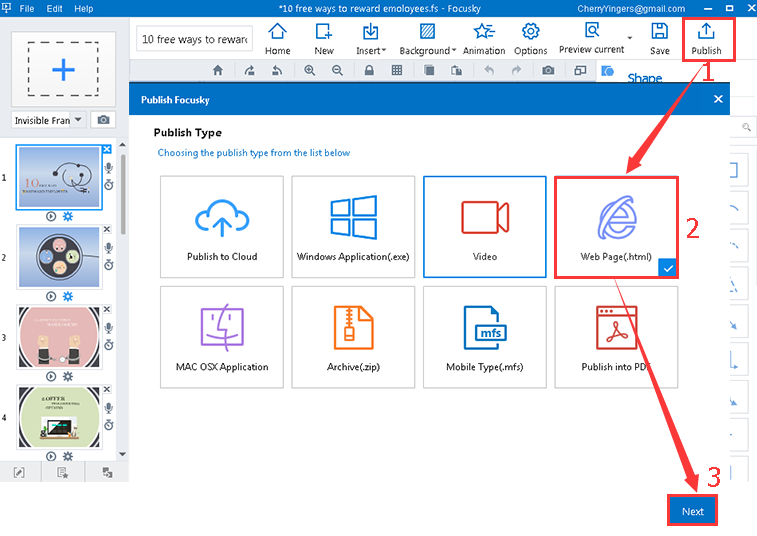Click the starred list icon at bottom
Screen dimensions: 757x536
(63, 472)
